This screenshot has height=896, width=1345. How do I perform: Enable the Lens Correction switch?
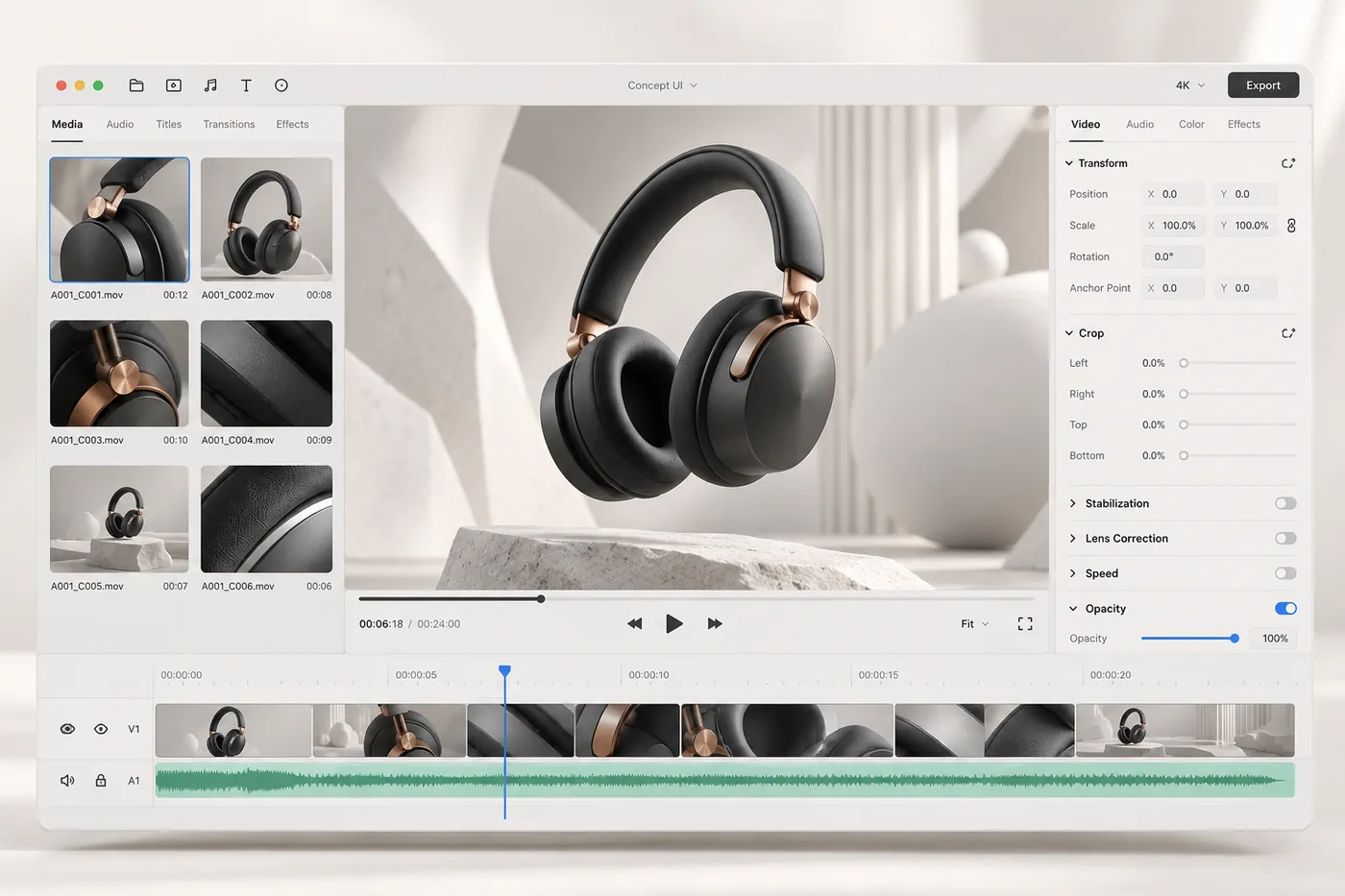1285,539
